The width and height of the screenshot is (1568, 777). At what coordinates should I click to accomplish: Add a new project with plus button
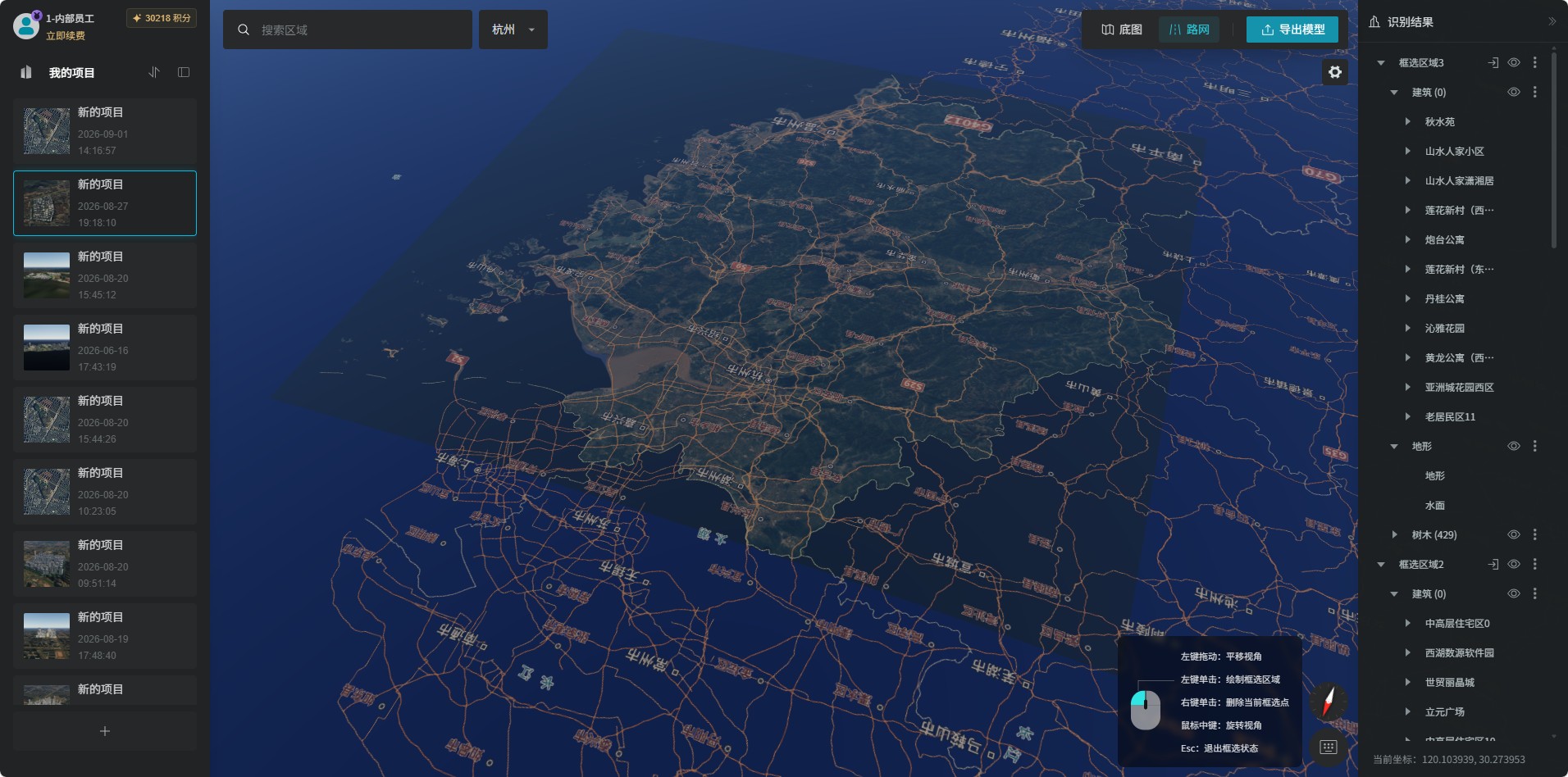pos(105,731)
